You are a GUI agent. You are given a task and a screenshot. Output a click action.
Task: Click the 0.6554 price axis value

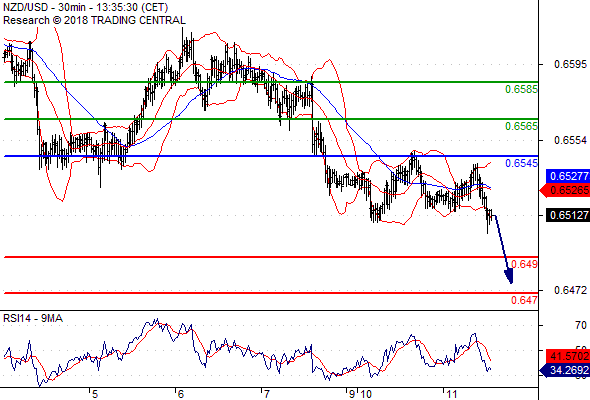570,140
